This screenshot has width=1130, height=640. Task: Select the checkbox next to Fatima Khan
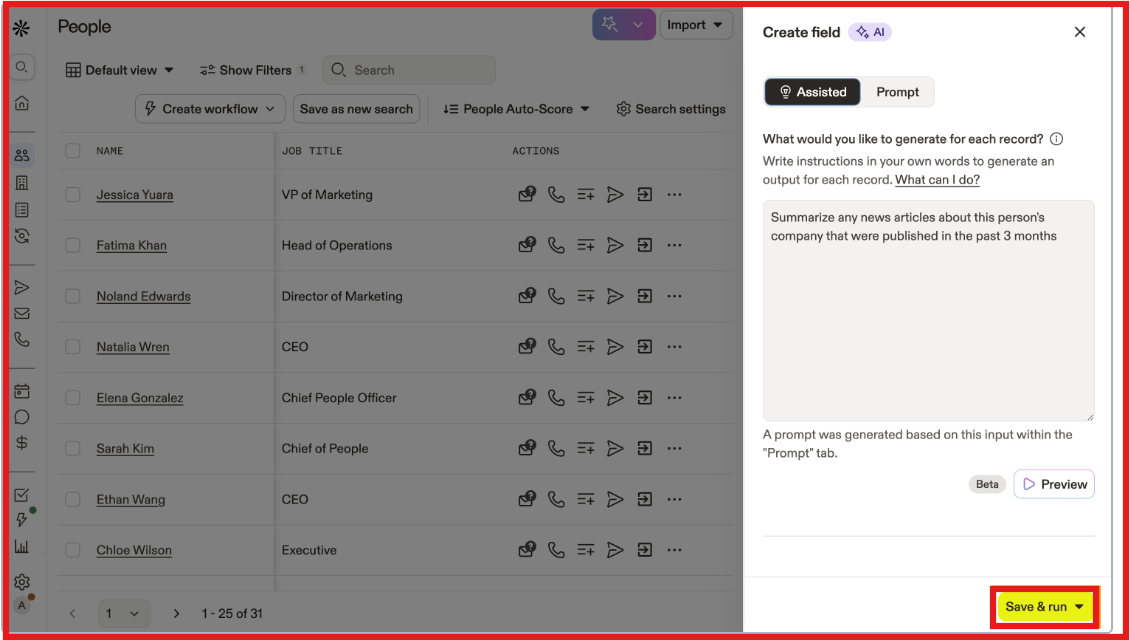pyautogui.click(x=72, y=245)
